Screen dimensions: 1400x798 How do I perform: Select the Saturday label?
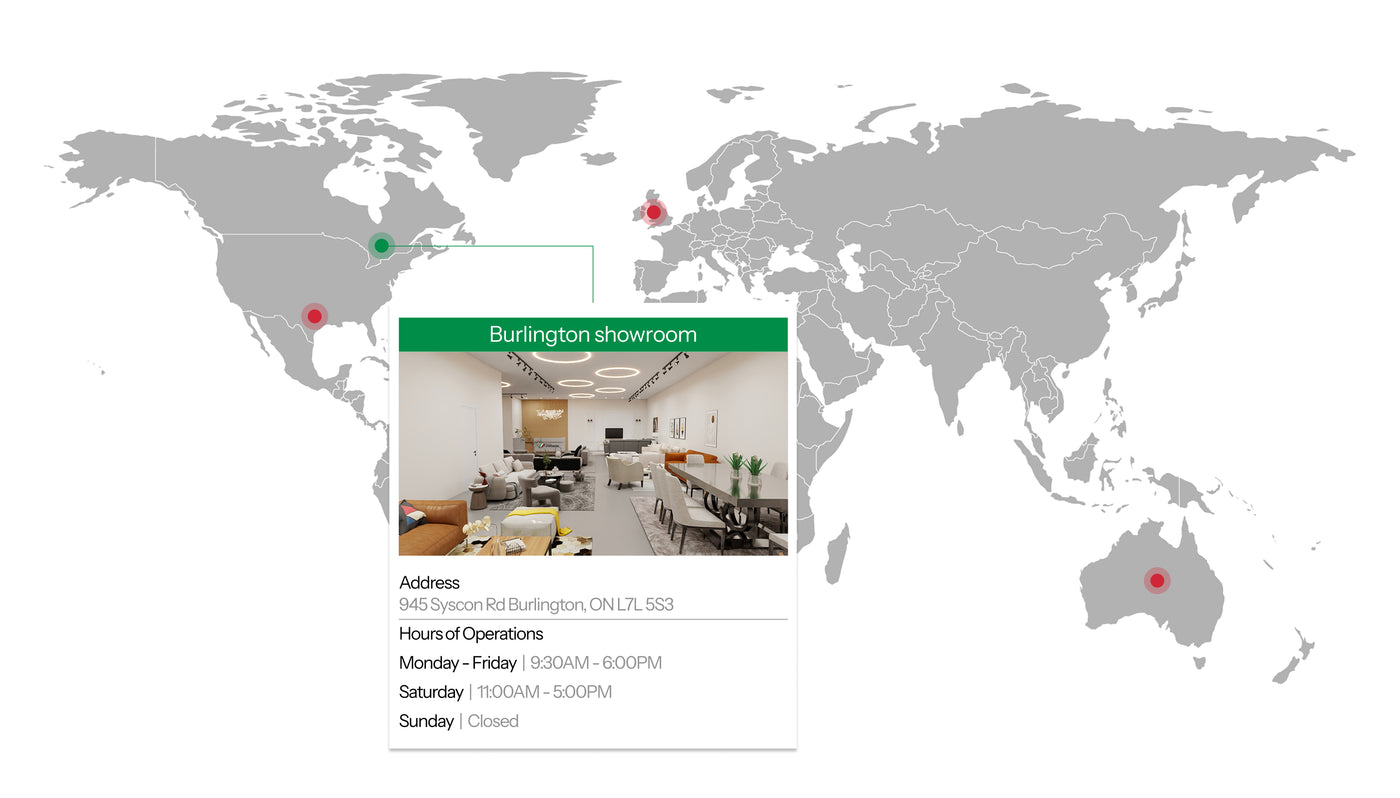(431, 692)
